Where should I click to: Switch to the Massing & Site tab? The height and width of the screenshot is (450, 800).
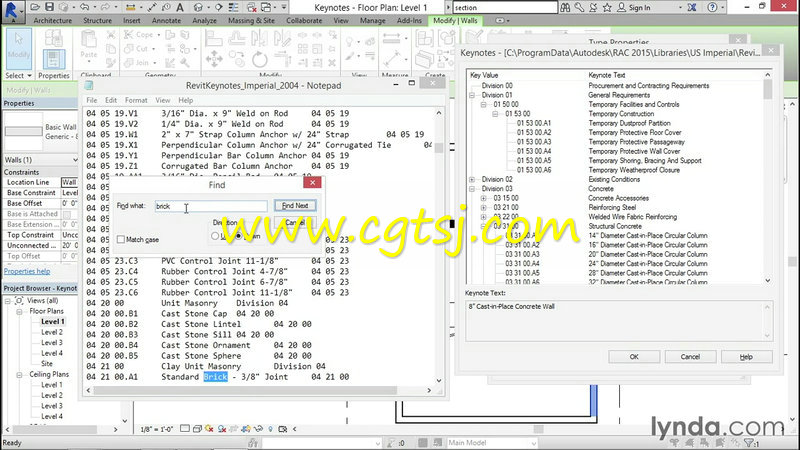[x=251, y=20]
